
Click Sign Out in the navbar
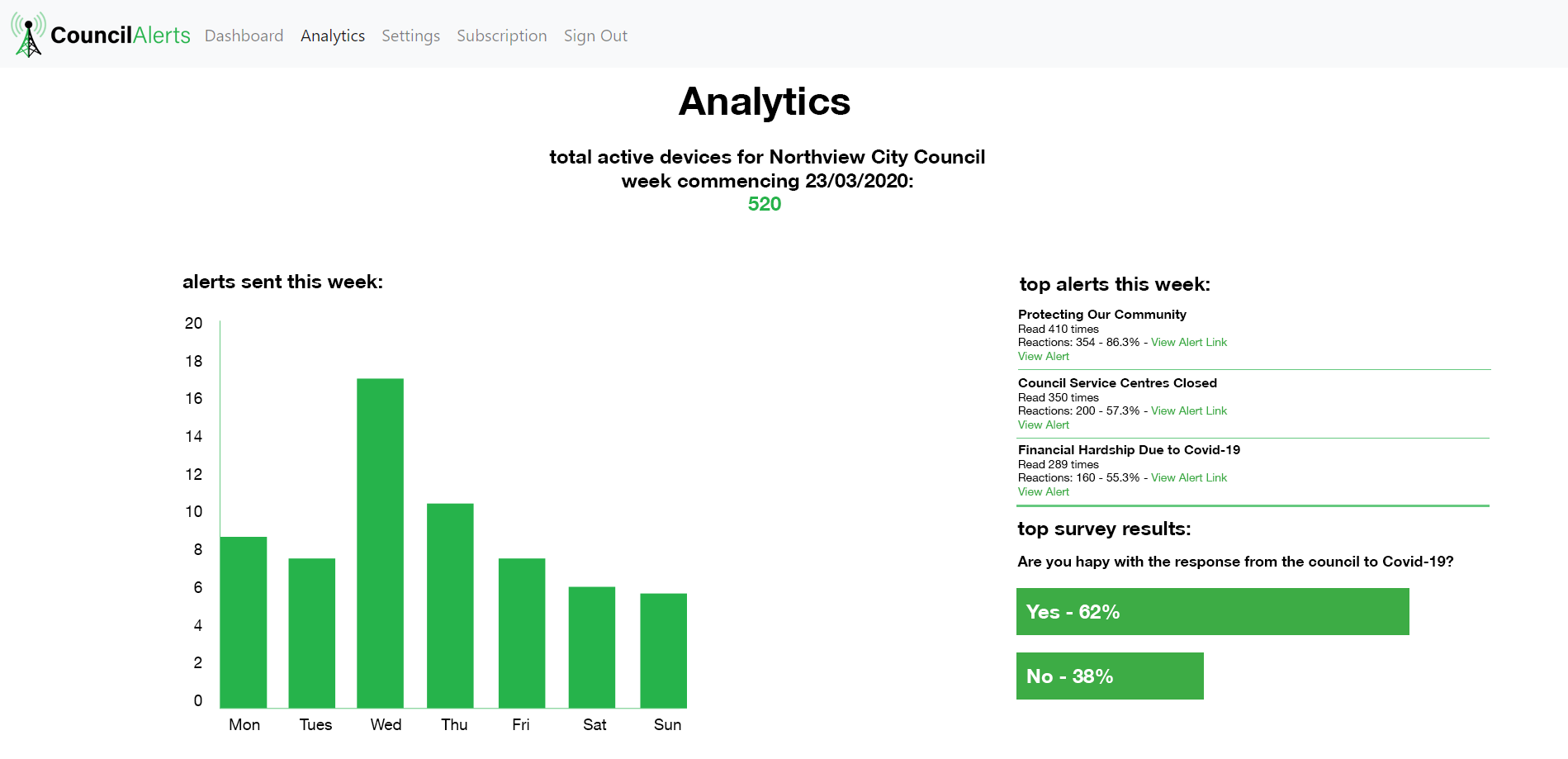click(x=595, y=36)
